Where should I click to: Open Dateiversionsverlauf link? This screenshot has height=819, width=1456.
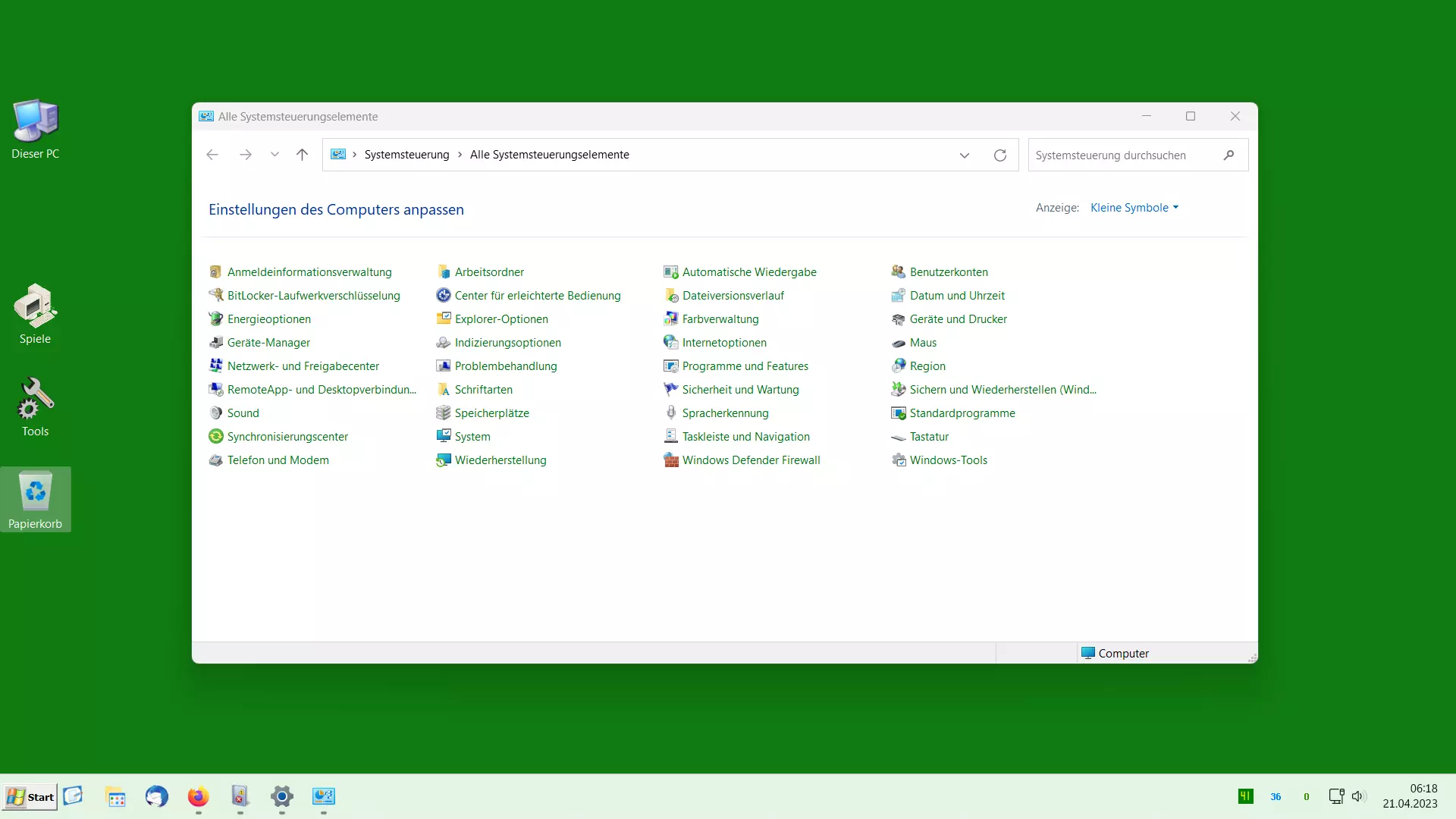coord(733,295)
